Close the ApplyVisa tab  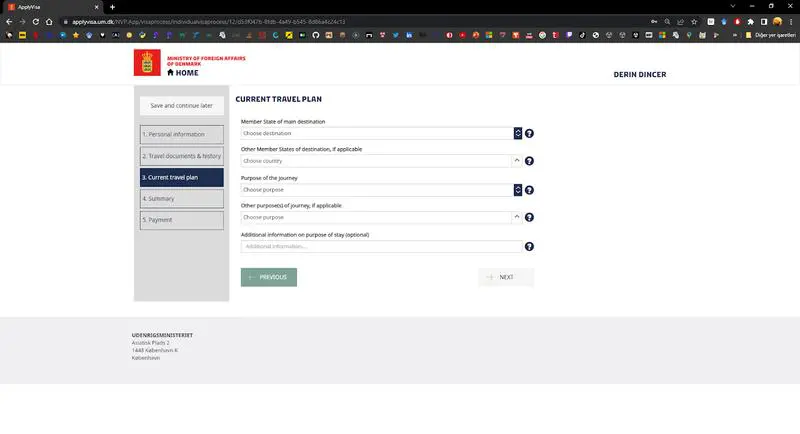(96, 7)
